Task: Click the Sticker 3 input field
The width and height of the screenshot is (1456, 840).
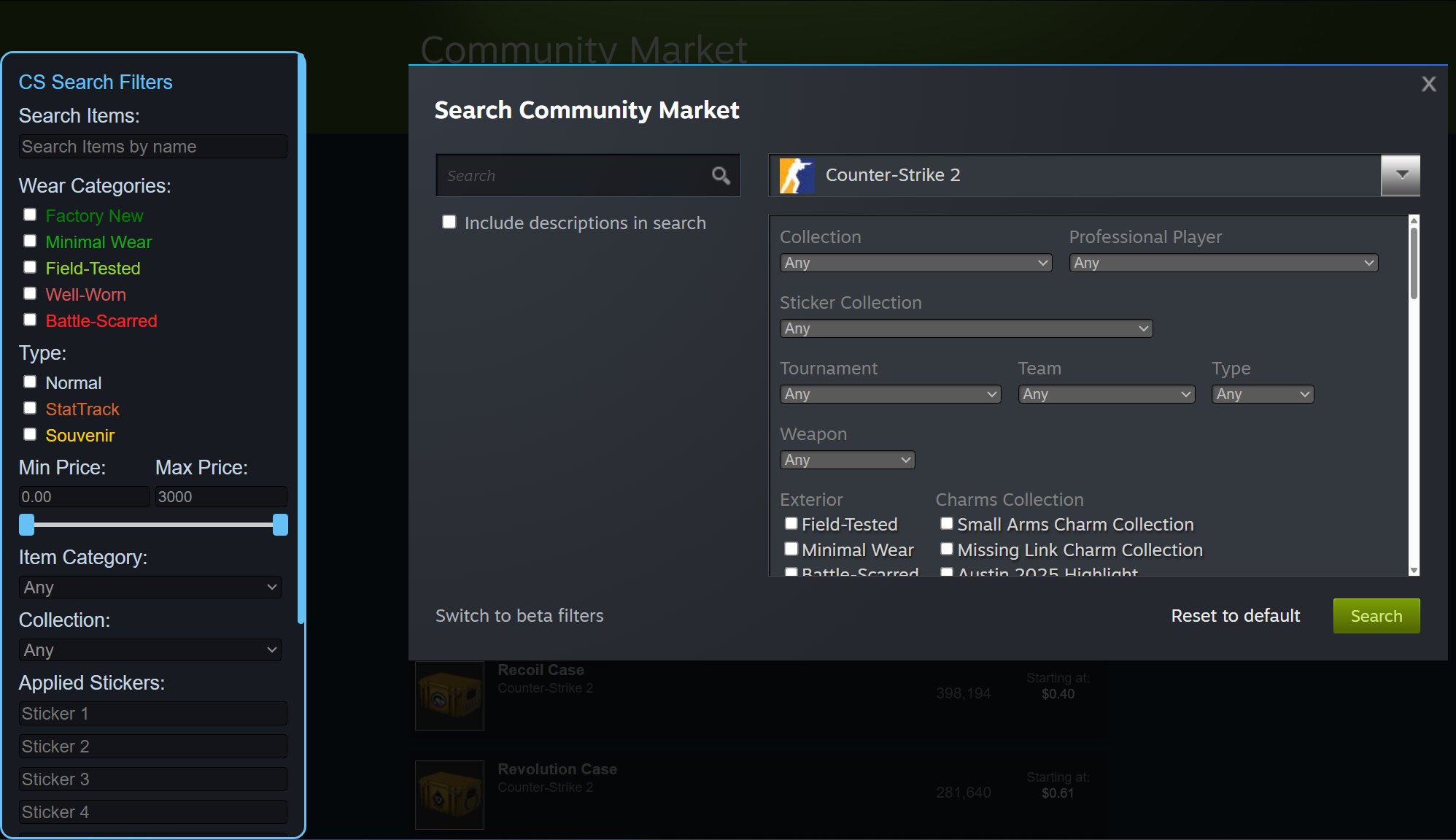Action: tap(153, 779)
